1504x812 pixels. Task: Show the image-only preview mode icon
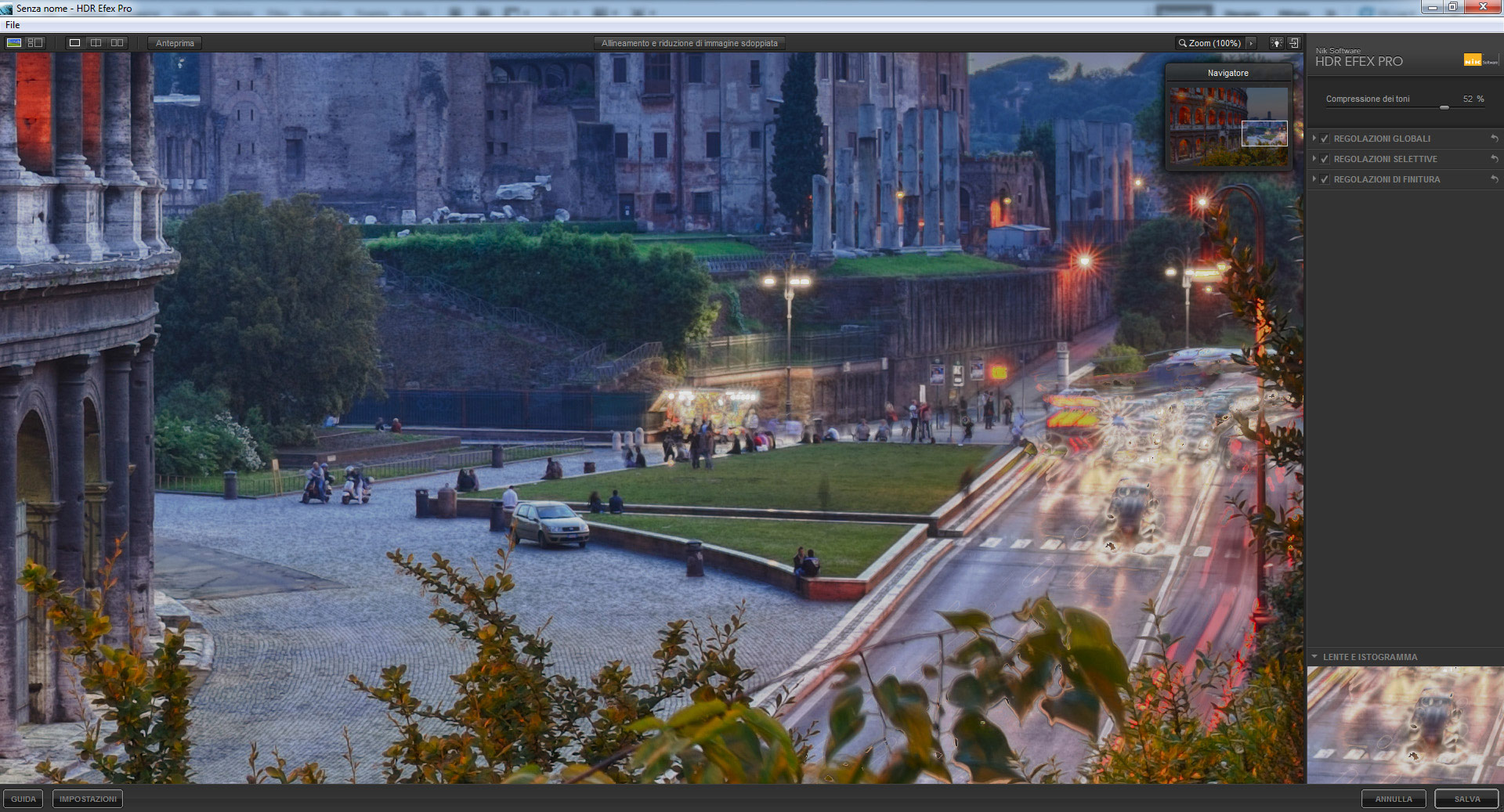tap(14, 43)
